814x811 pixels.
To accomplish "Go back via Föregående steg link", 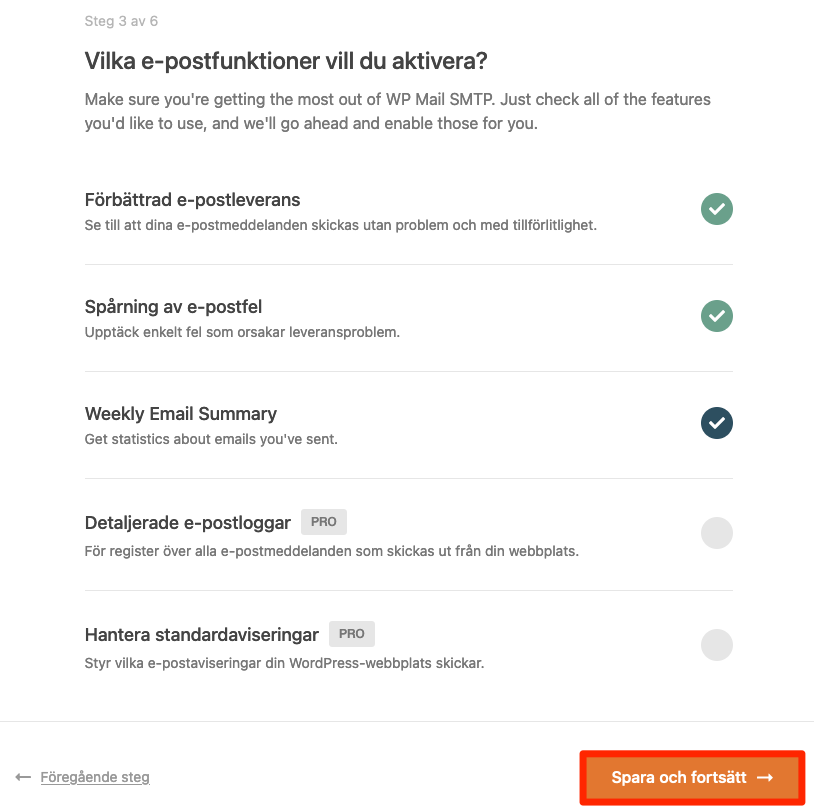I will pyautogui.click(x=95, y=777).
